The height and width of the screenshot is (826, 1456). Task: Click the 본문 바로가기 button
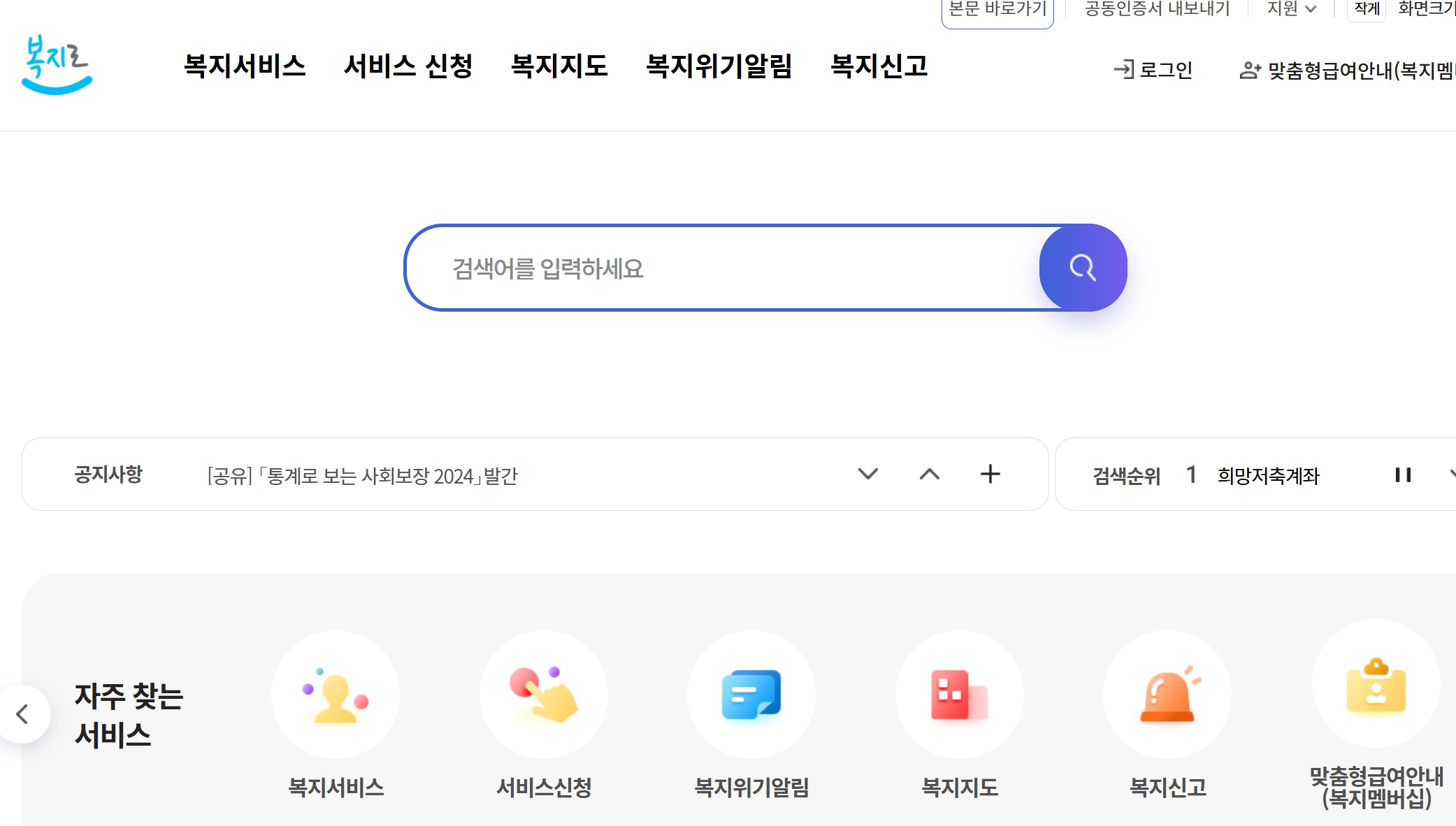pyautogui.click(x=997, y=9)
